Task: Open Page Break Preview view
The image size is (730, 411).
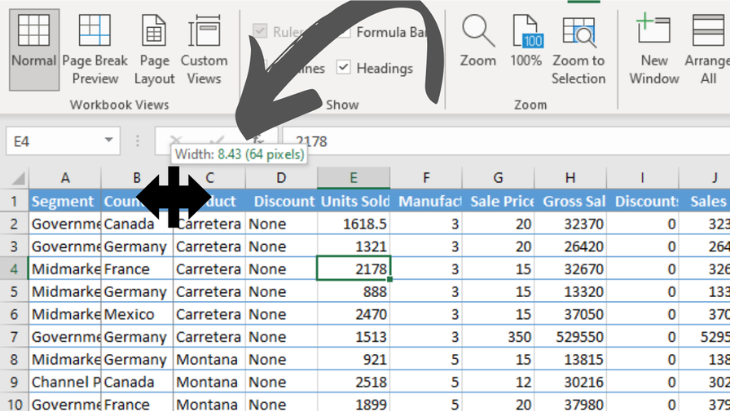Action: pos(95,49)
